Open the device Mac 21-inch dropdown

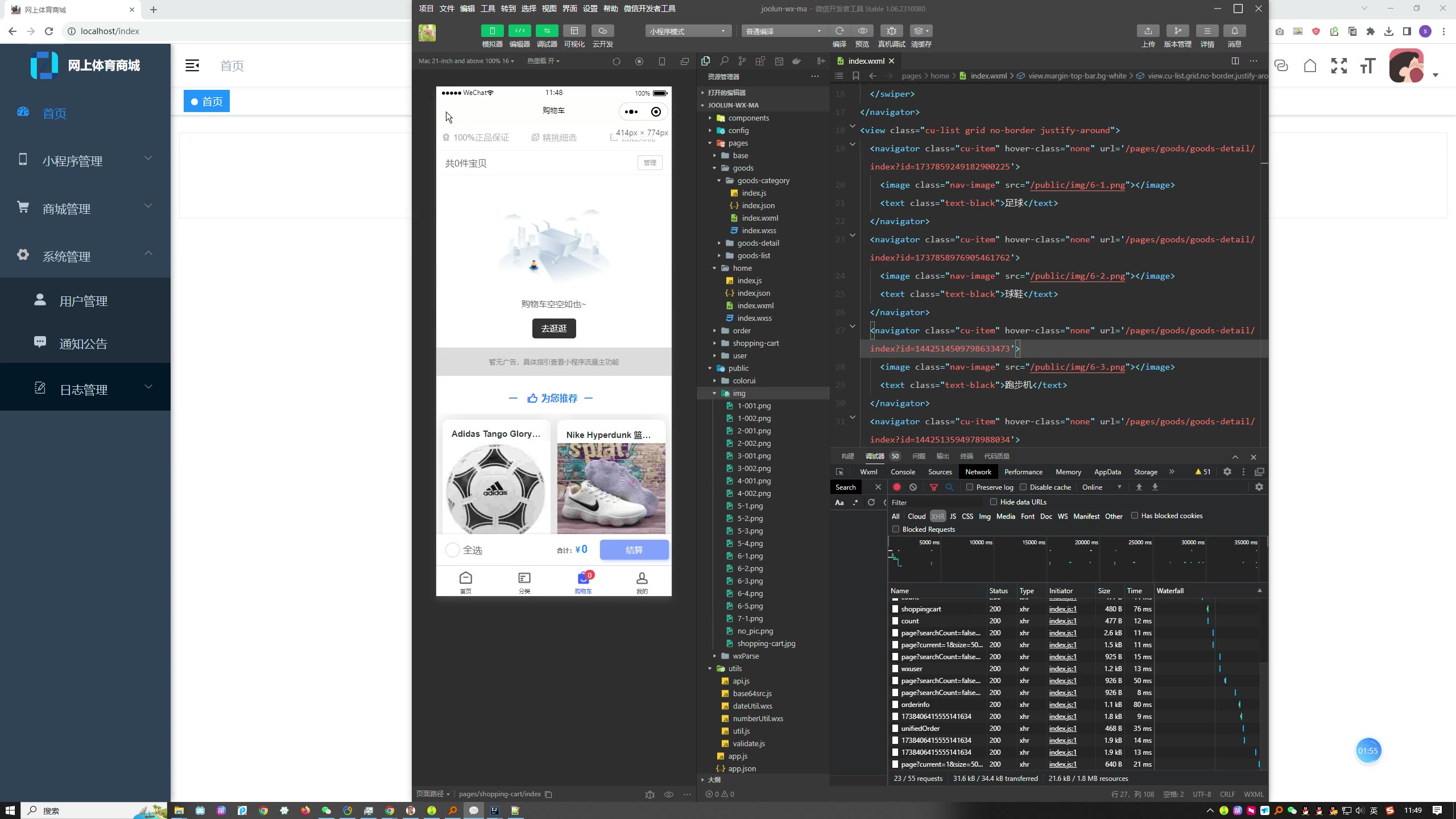pyautogui.click(x=466, y=61)
